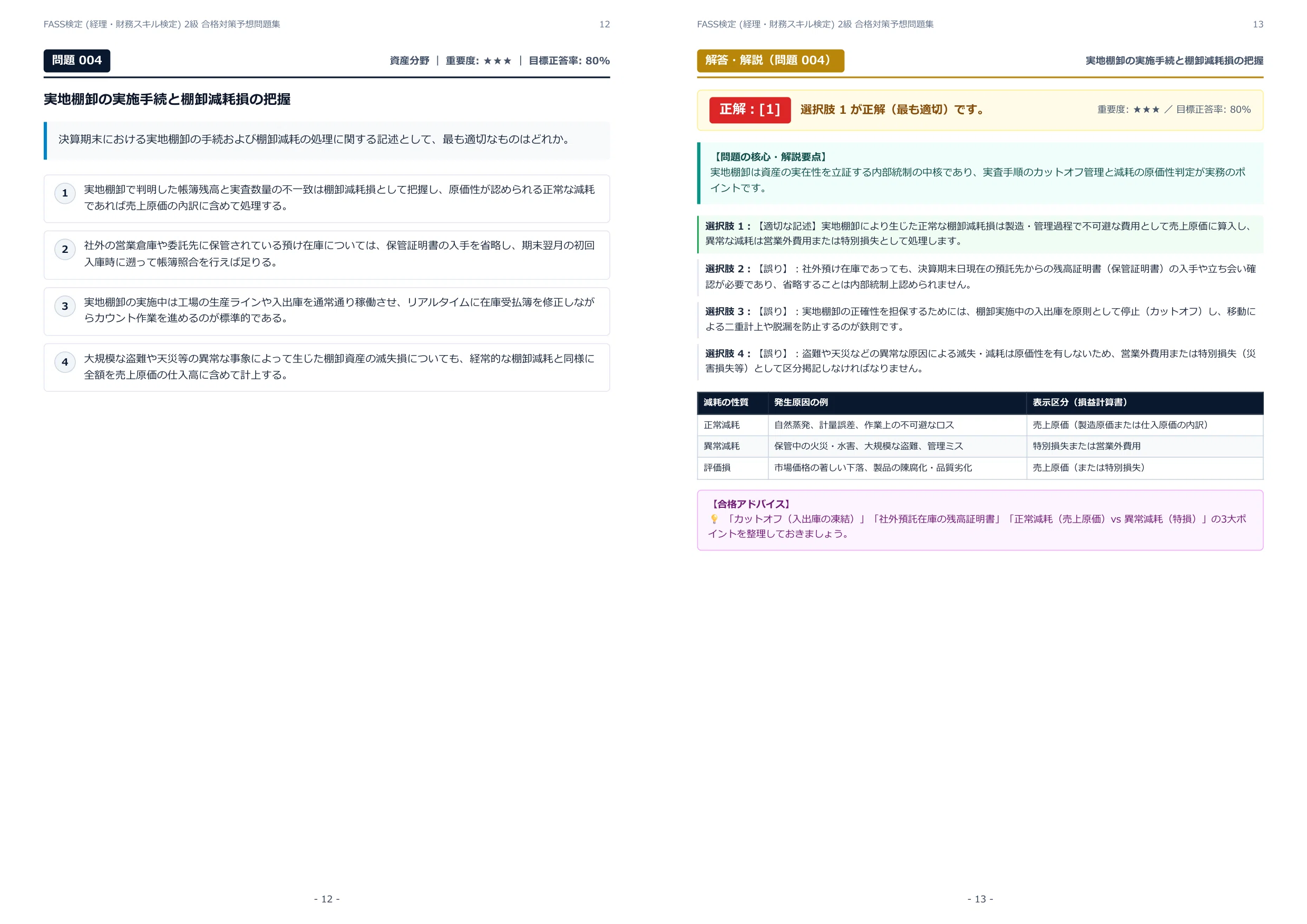The width and height of the screenshot is (1307, 924).
Task: Click the 解答・解説（問題 004） header badge
Action: pyautogui.click(x=770, y=61)
